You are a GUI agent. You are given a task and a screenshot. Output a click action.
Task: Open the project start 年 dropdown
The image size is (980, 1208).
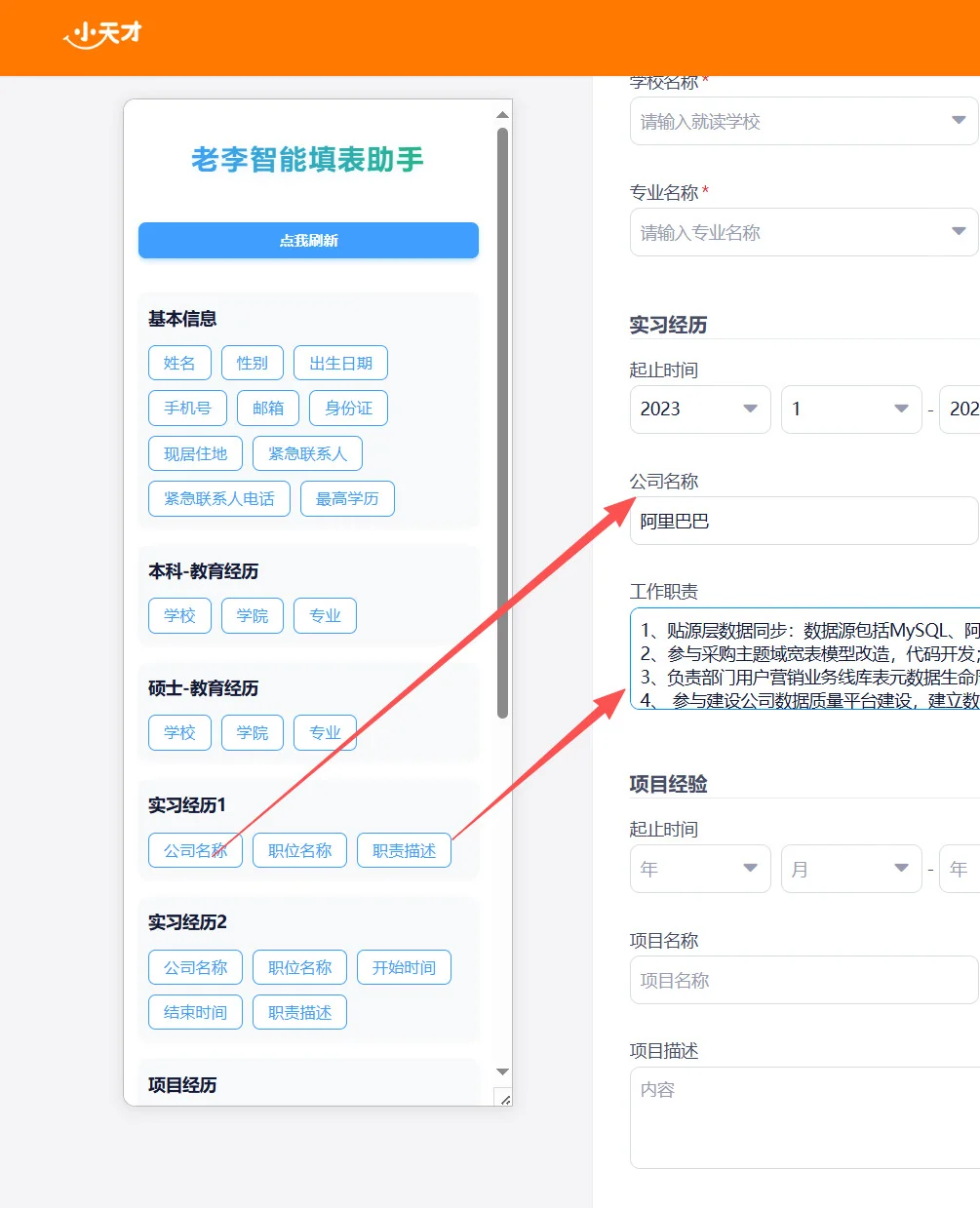(x=700, y=869)
